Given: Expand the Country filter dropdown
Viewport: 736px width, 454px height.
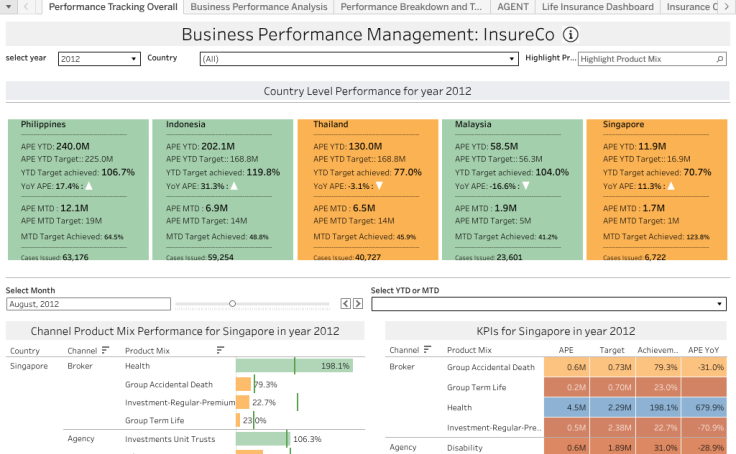Looking at the screenshot, I should click(x=357, y=59).
